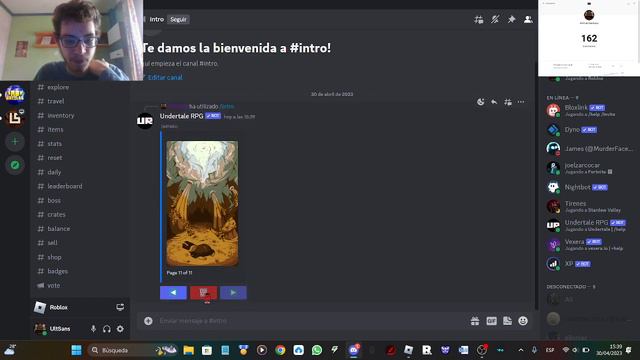Add reaction to Undertale RPG message

pyautogui.click(x=480, y=102)
